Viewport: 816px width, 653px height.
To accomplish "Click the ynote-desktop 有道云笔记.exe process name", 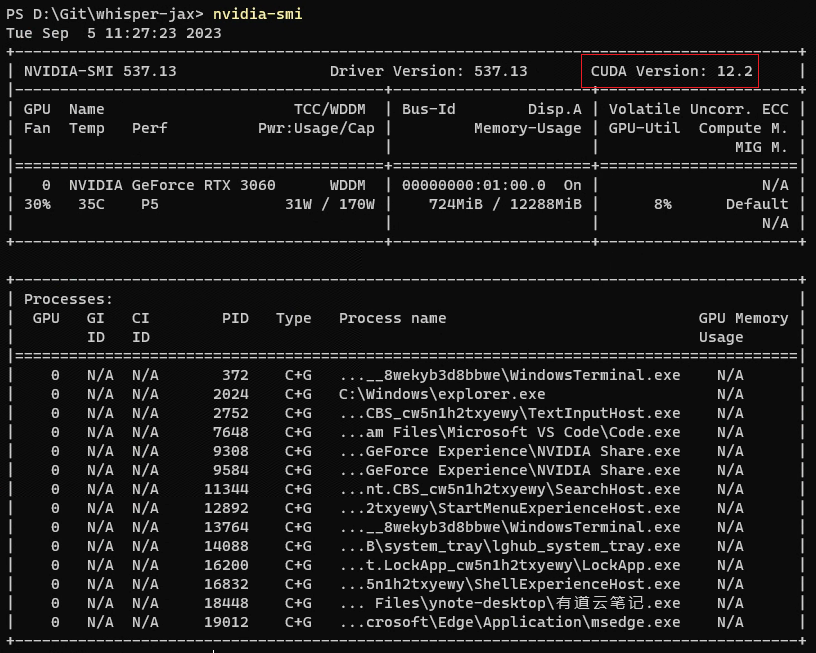I will click(509, 604).
